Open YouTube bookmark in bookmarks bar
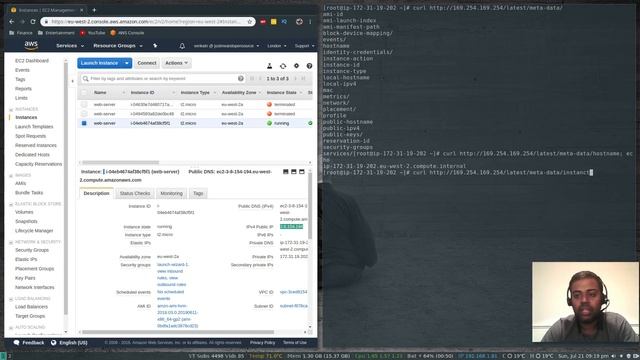640x360 pixels. [x=93, y=33]
